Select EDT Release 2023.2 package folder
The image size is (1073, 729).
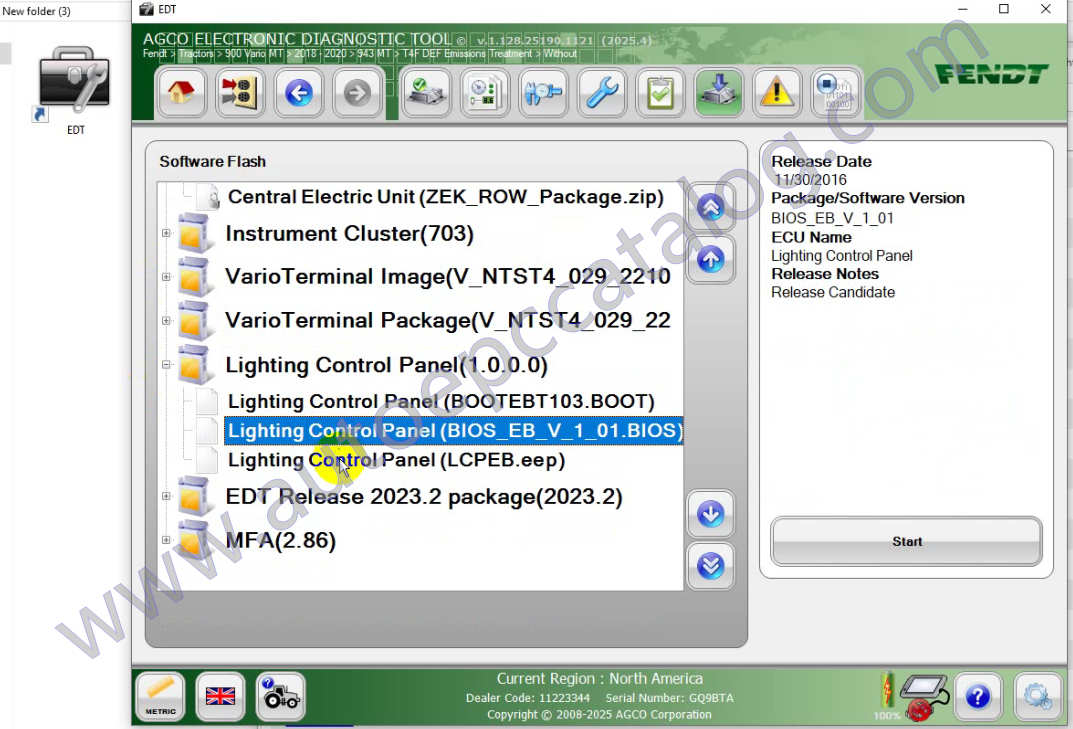pyautogui.click(x=424, y=496)
